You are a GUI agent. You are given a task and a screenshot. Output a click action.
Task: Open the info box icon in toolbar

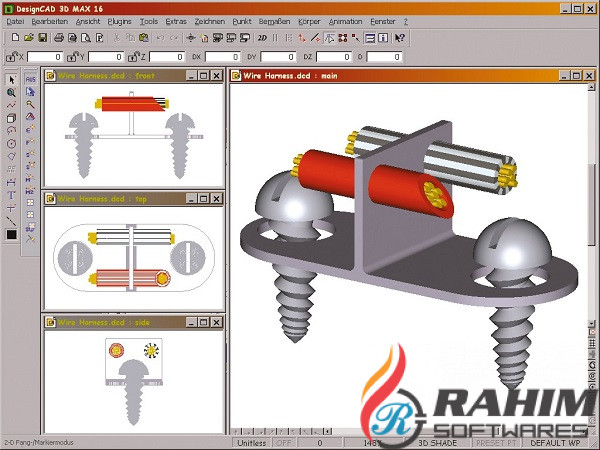[x=383, y=38]
